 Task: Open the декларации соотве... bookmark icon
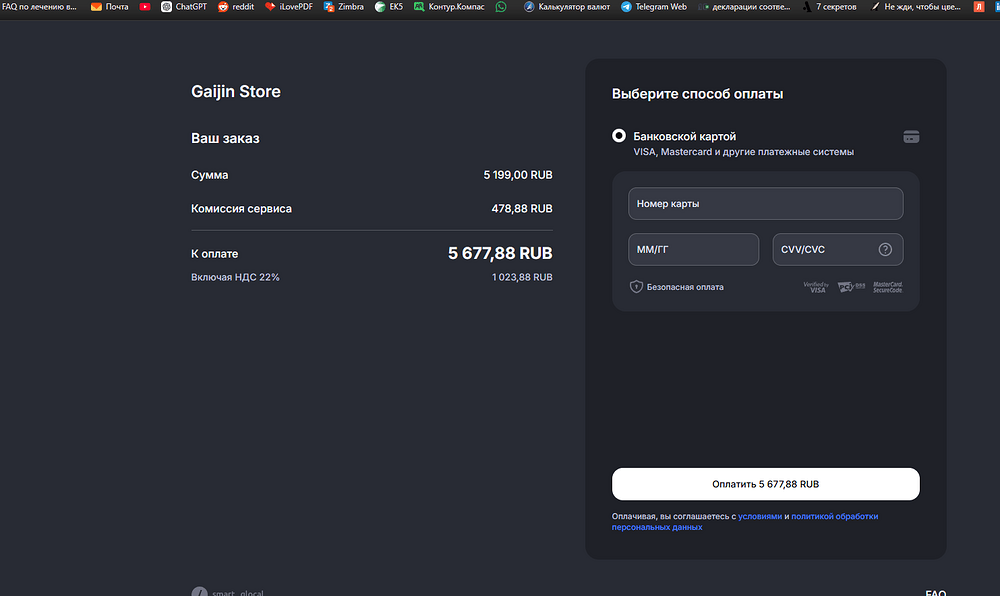(x=703, y=7)
